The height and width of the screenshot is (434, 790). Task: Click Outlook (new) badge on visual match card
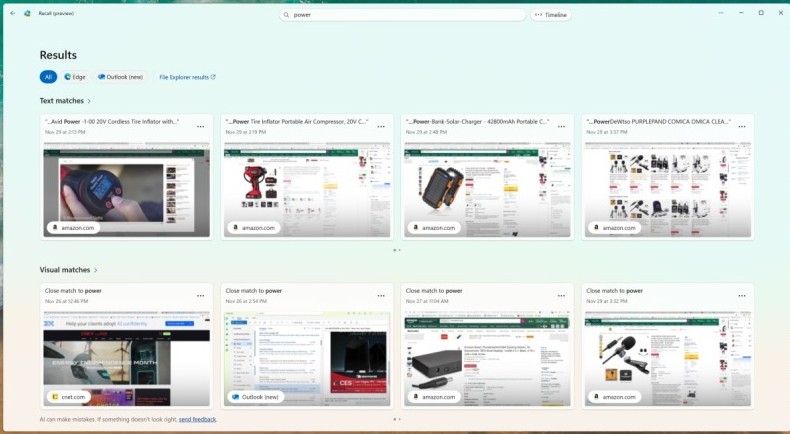tap(256, 397)
